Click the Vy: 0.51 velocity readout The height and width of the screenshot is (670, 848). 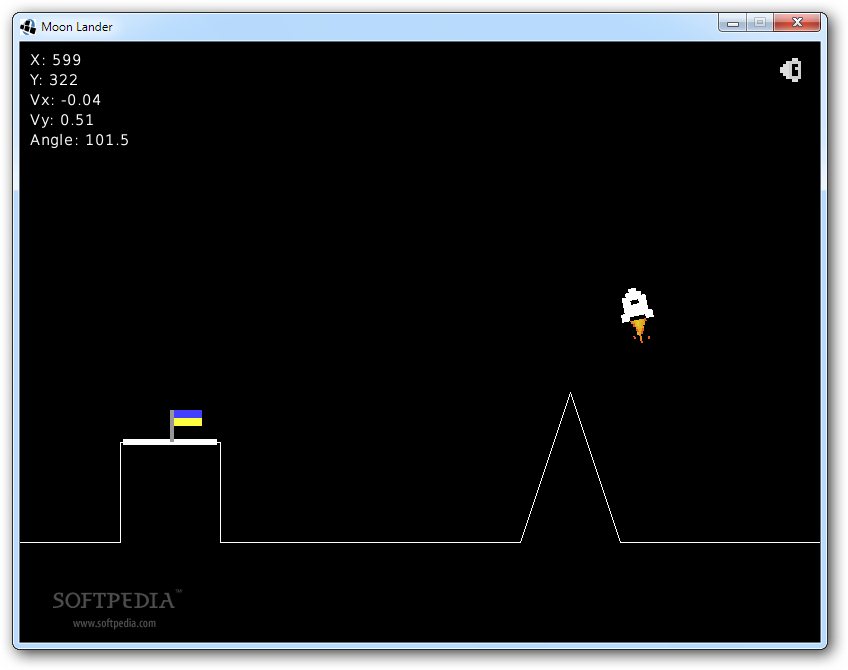click(62, 120)
